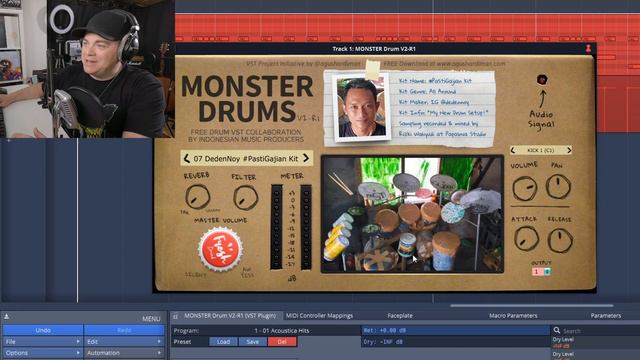
Task: Click the right meter bar
Action: coord(306,227)
